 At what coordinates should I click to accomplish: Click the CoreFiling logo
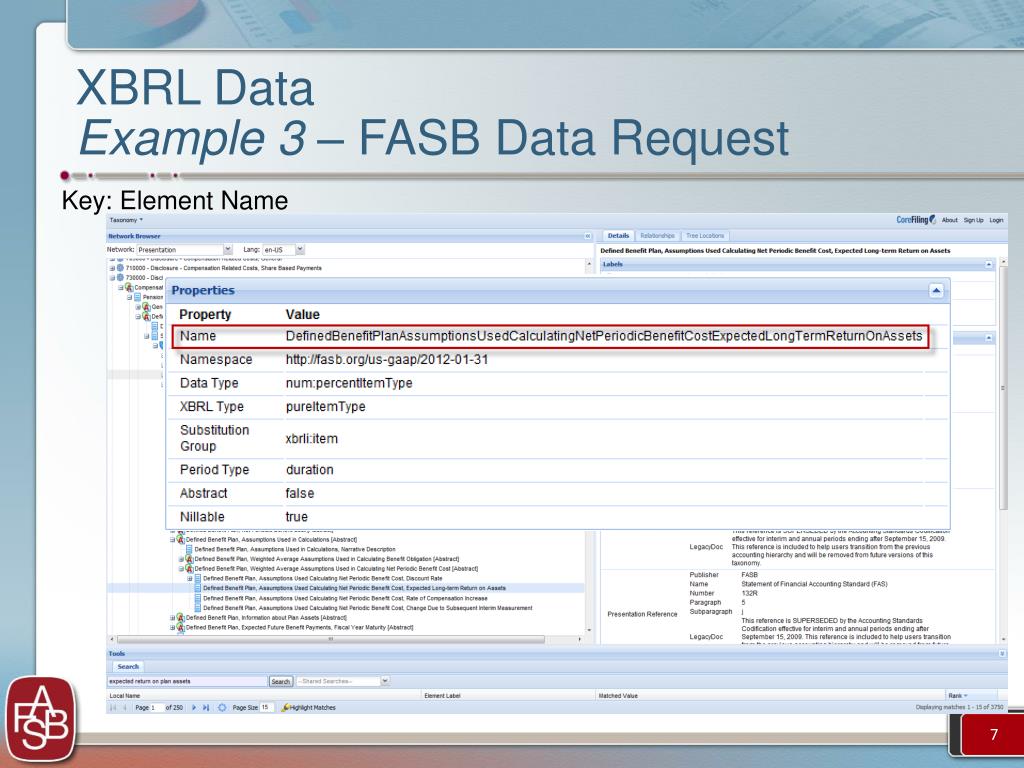click(916, 220)
